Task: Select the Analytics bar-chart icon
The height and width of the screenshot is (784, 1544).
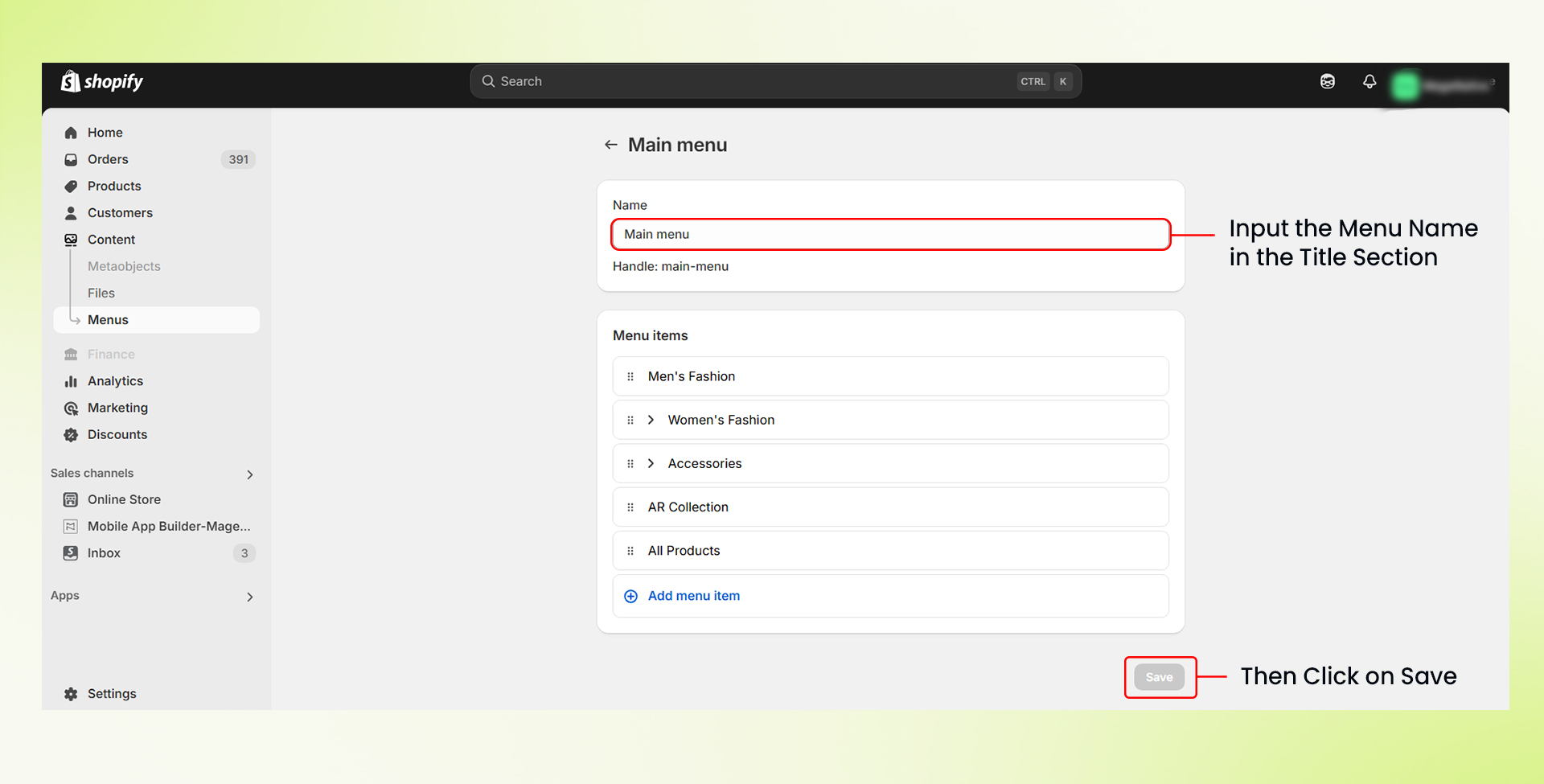Action: tap(72, 380)
